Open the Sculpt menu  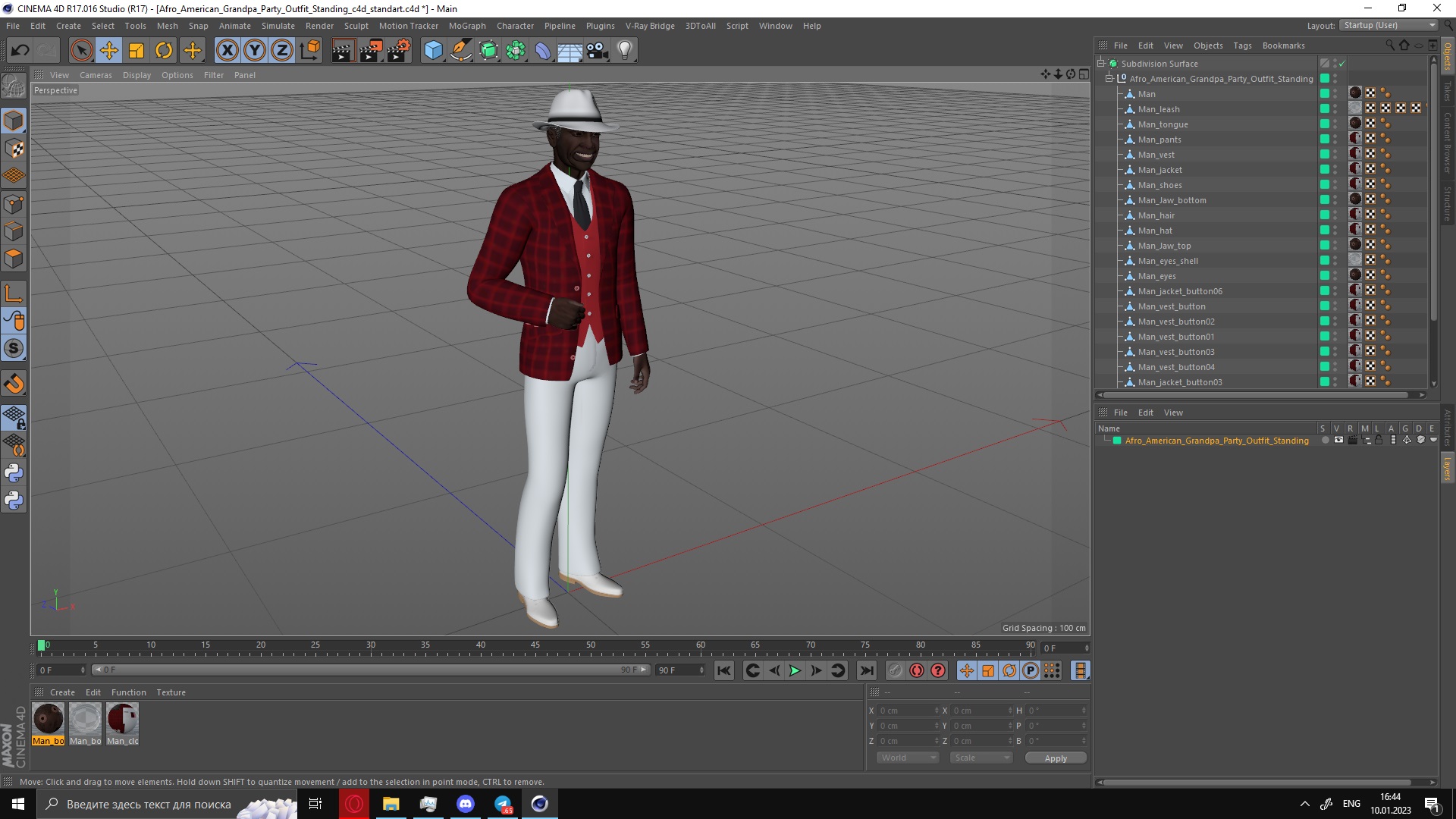[356, 26]
